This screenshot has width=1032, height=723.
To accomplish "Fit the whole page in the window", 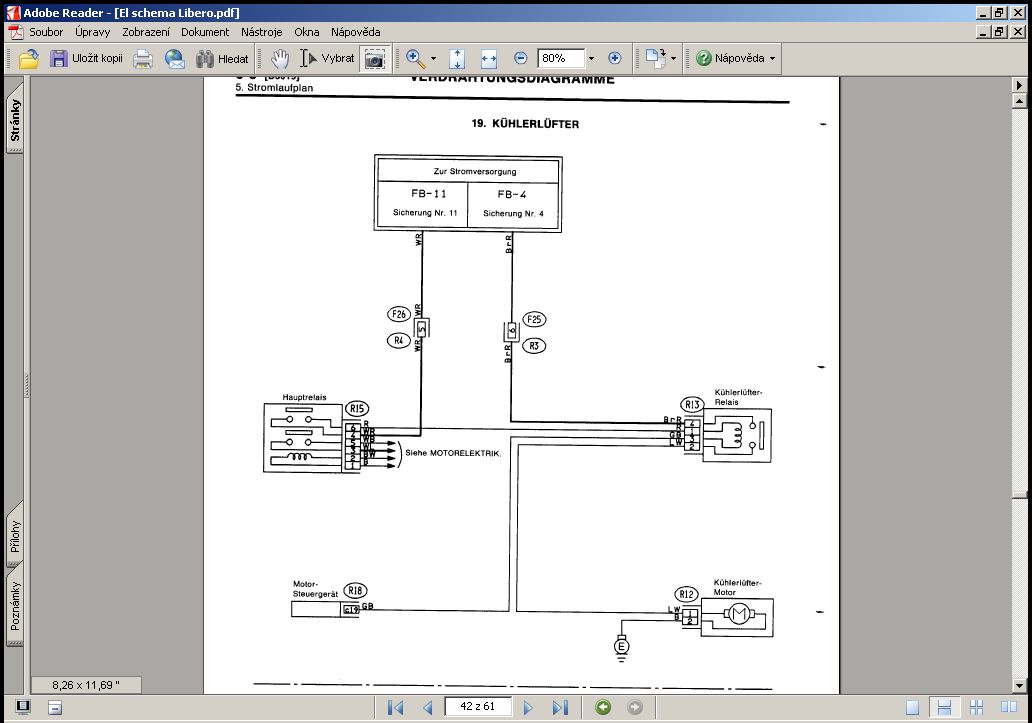I will (457, 59).
